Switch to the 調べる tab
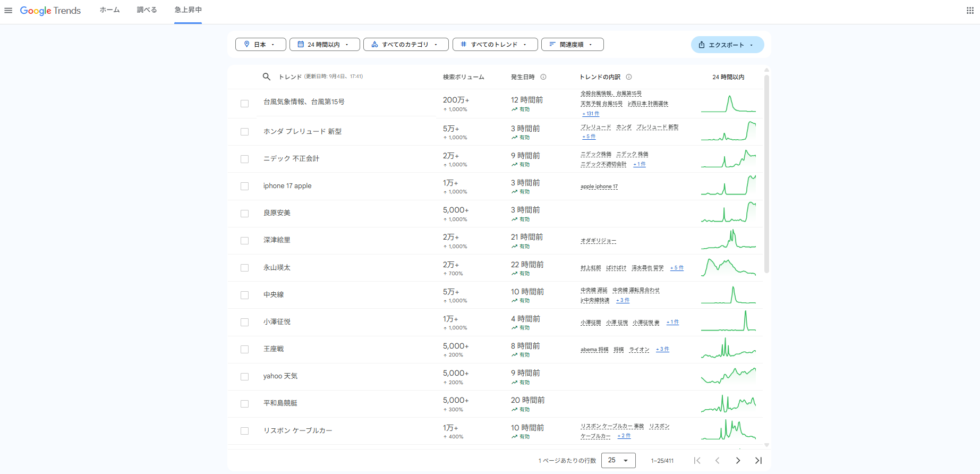This screenshot has height=474, width=980. coord(147,11)
